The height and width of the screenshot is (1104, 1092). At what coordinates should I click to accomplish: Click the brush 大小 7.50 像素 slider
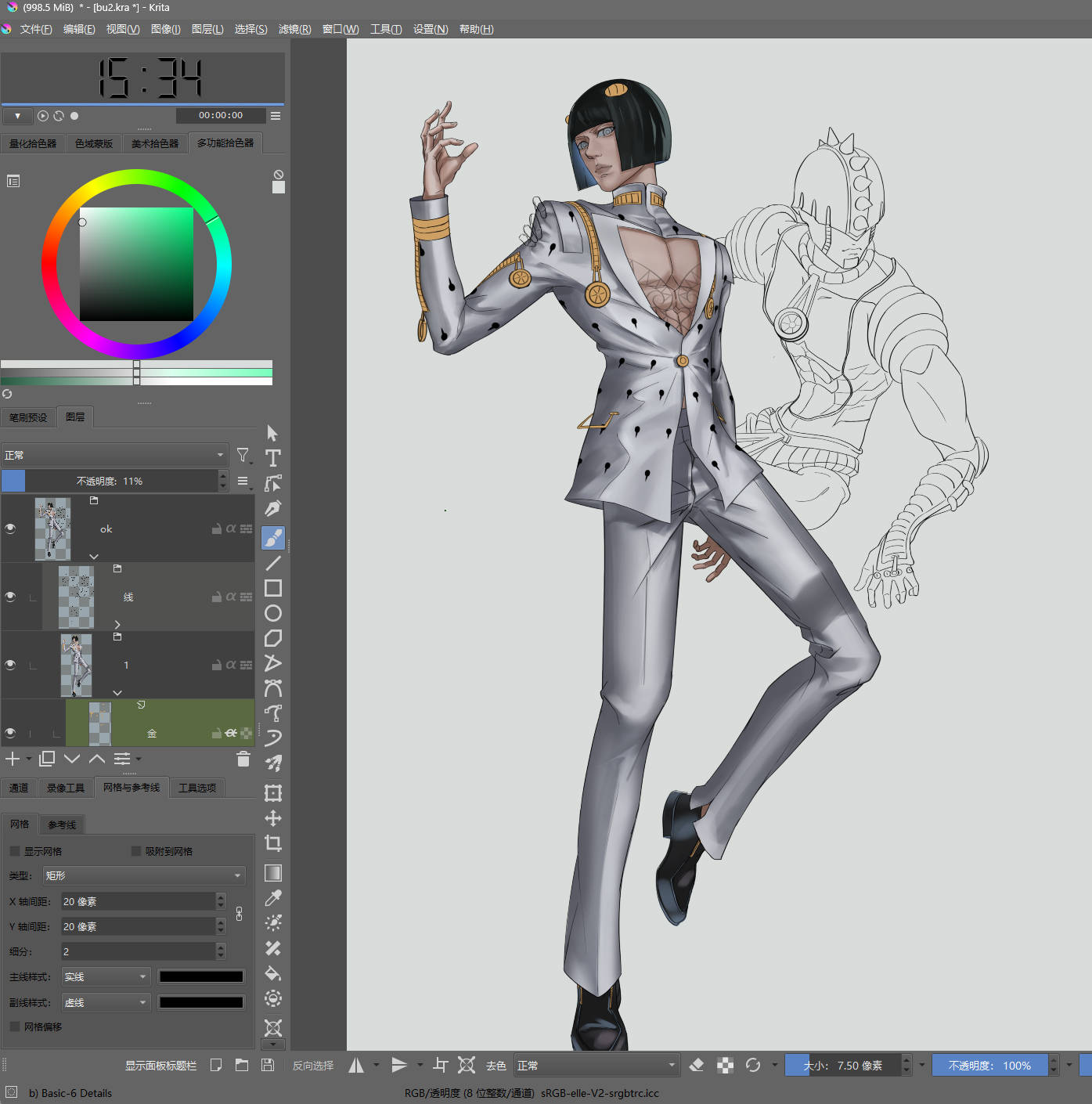point(843,1065)
